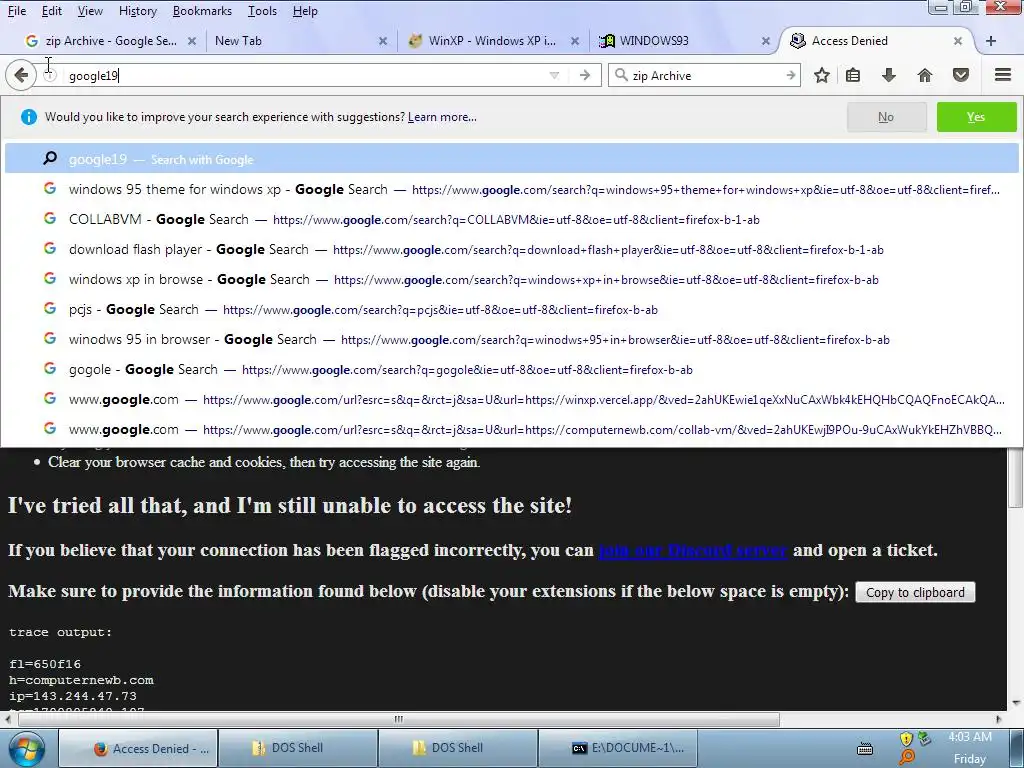The width and height of the screenshot is (1024, 768).
Task: Select the 'download flash player' suggestion
Action: 511,249
